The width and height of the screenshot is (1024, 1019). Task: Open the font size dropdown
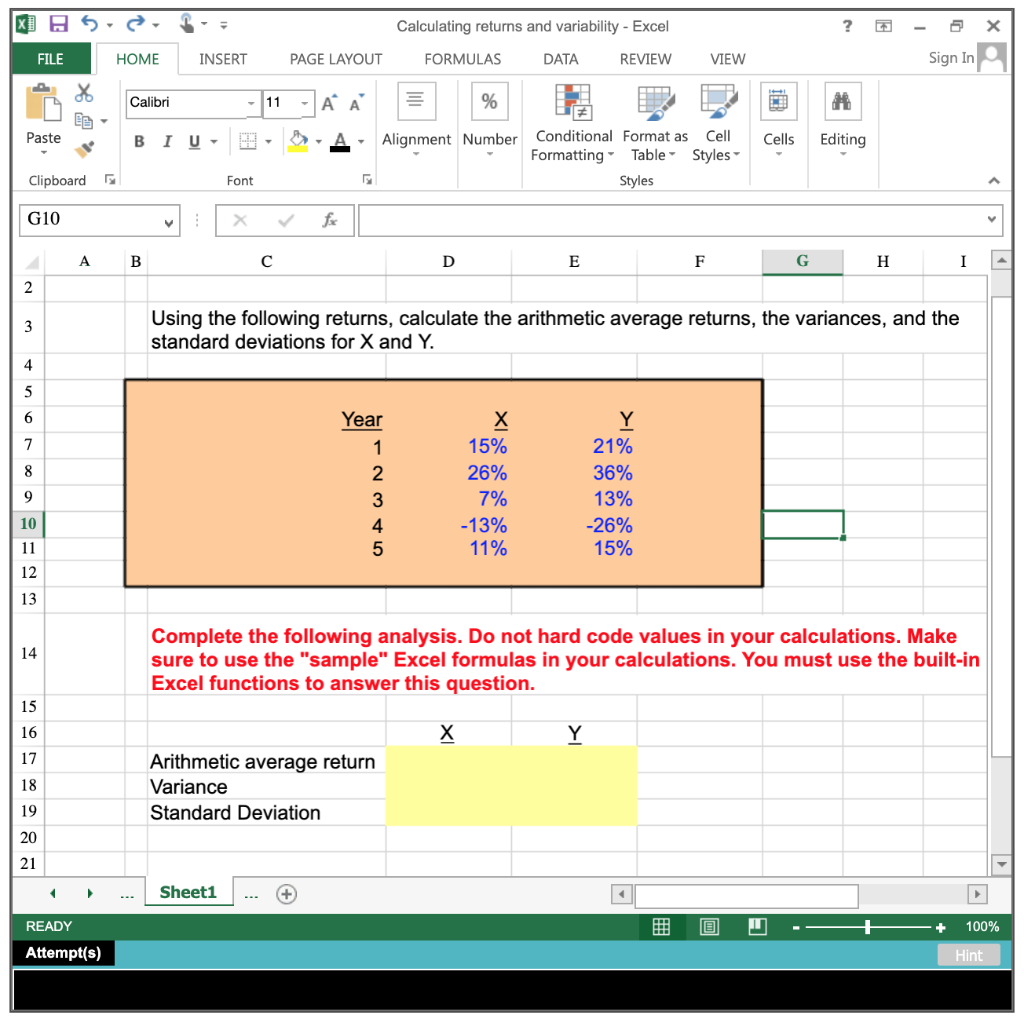click(304, 104)
